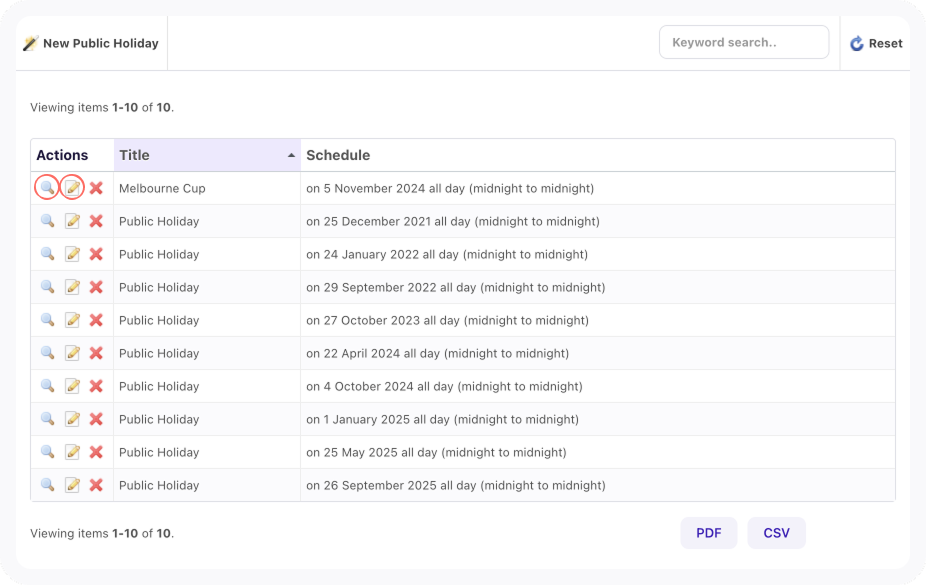Screen dimensions: 926x585
Task: Export the holiday list as PDF
Action: click(x=708, y=533)
